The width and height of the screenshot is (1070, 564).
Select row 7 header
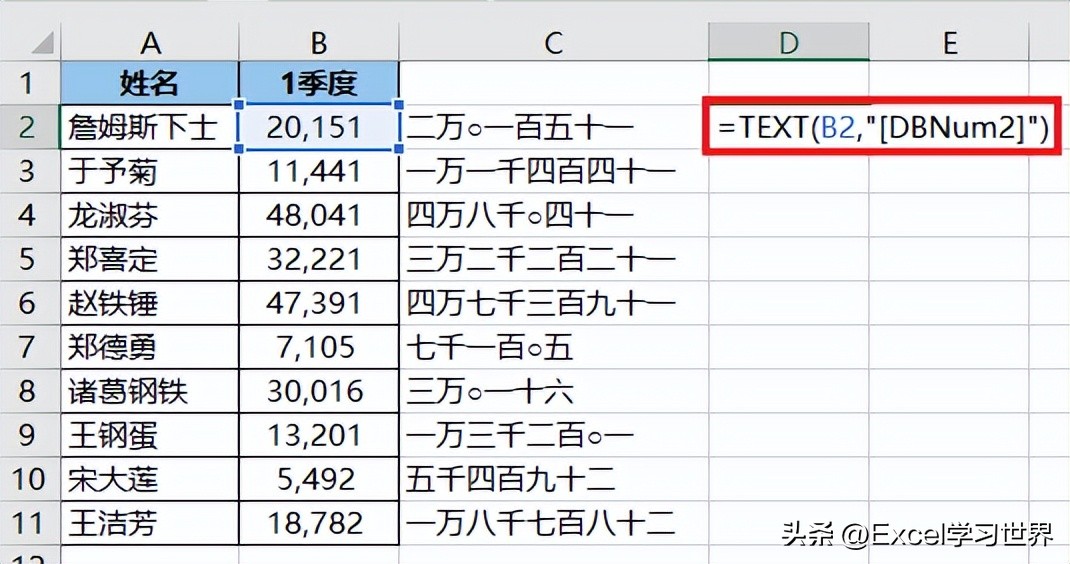coord(30,347)
